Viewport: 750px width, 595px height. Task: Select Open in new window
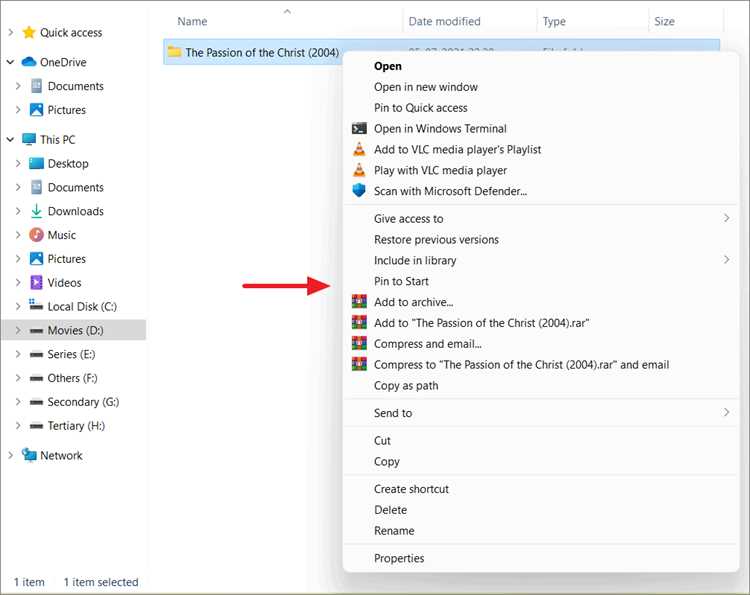point(426,87)
